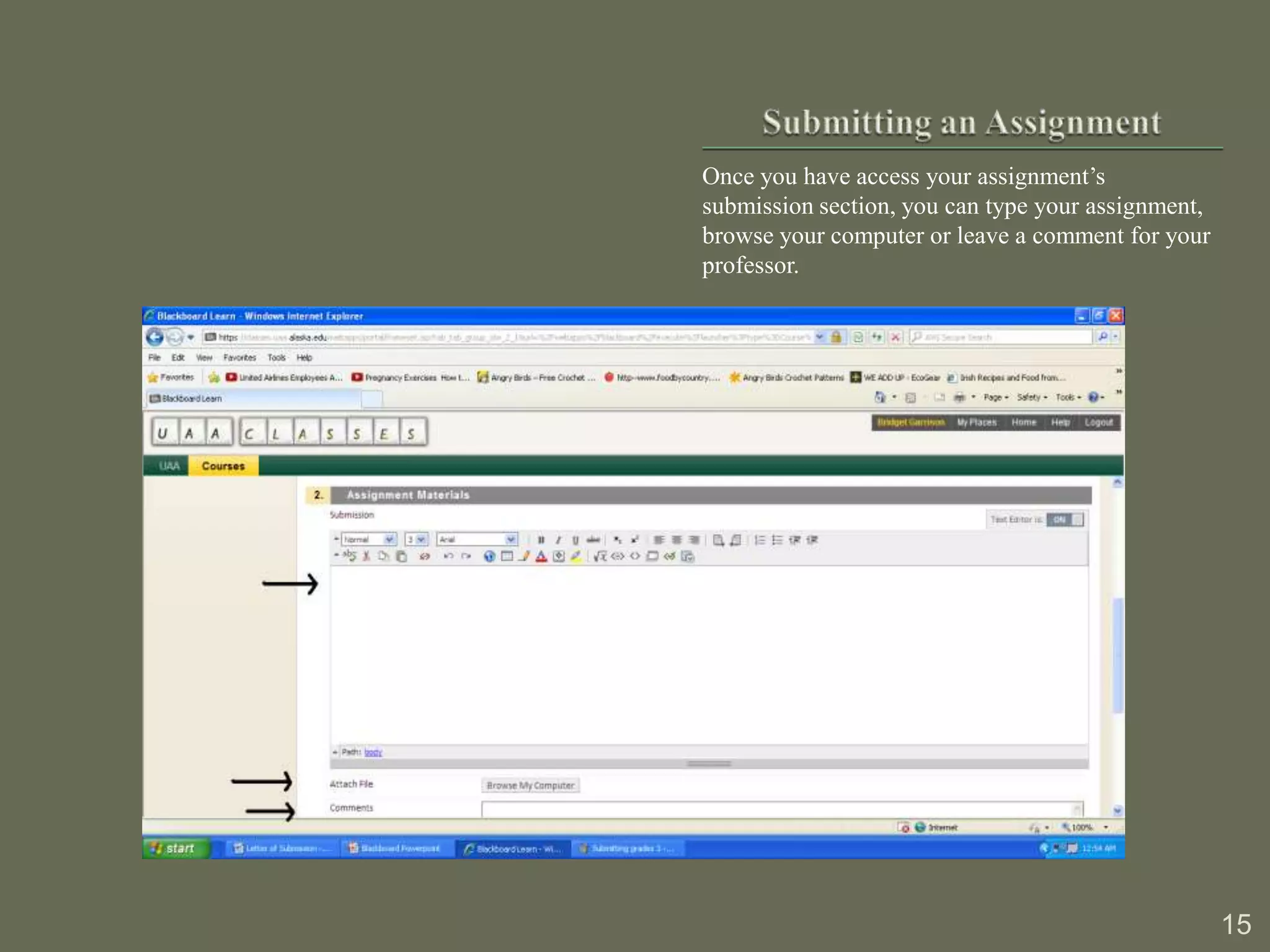This screenshot has height=952, width=1270.
Task: Open the Favorites menu
Action: tap(239, 358)
